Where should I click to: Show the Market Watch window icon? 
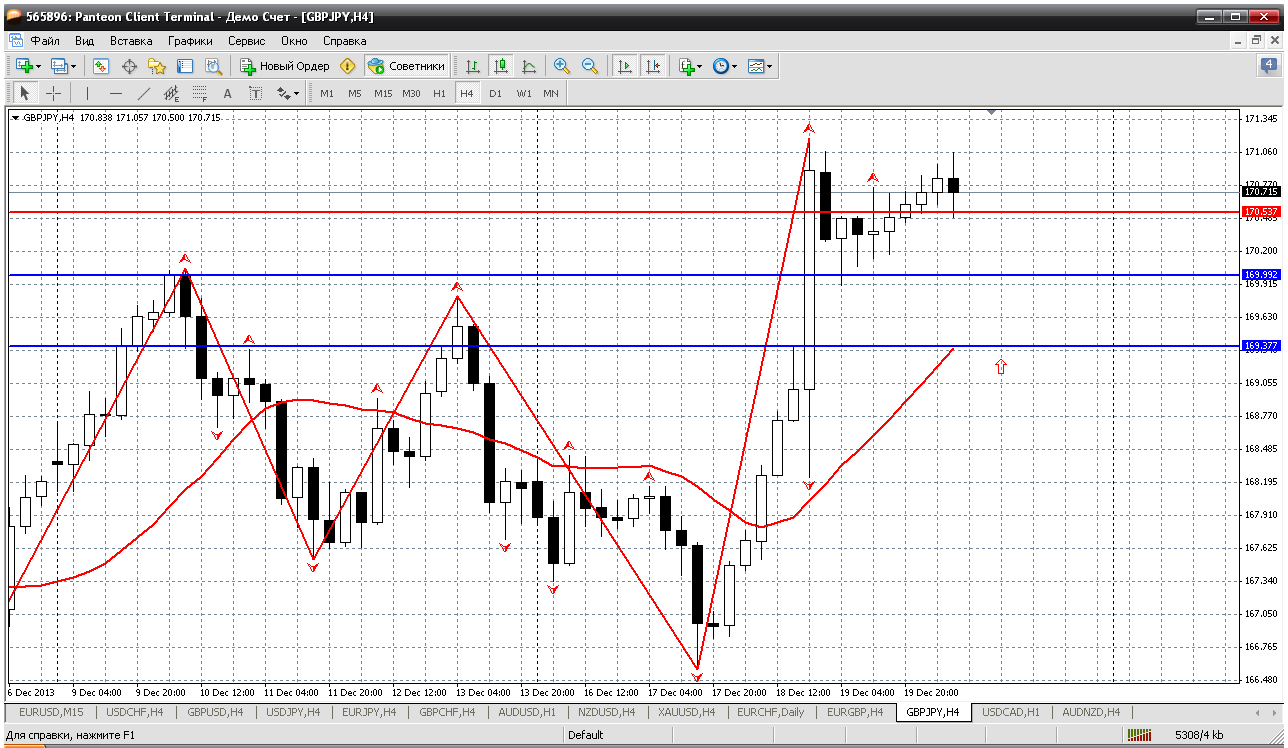[101, 66]
